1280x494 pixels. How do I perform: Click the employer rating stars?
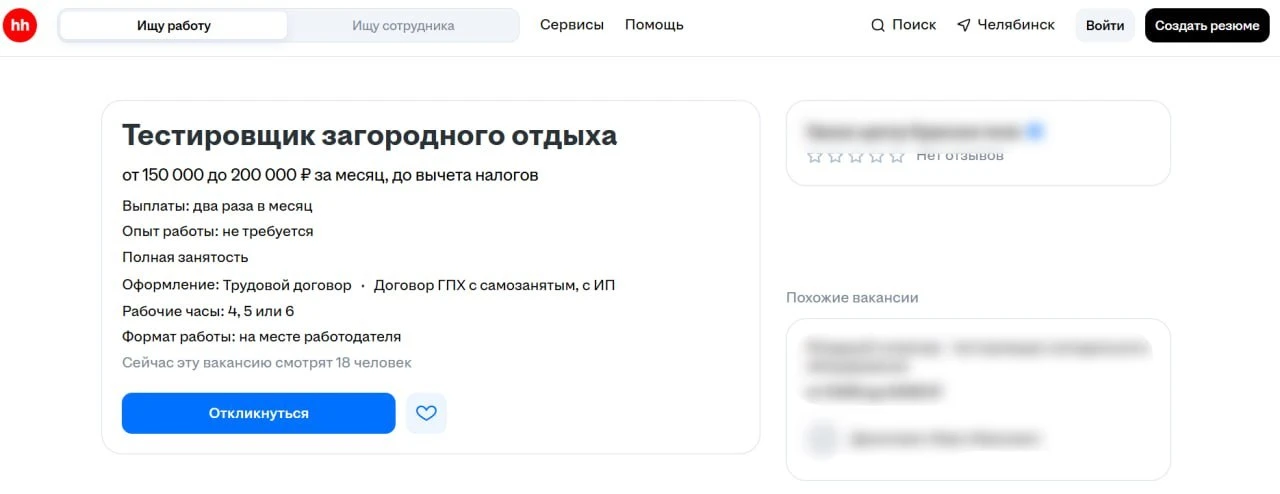tap(855, 156)
